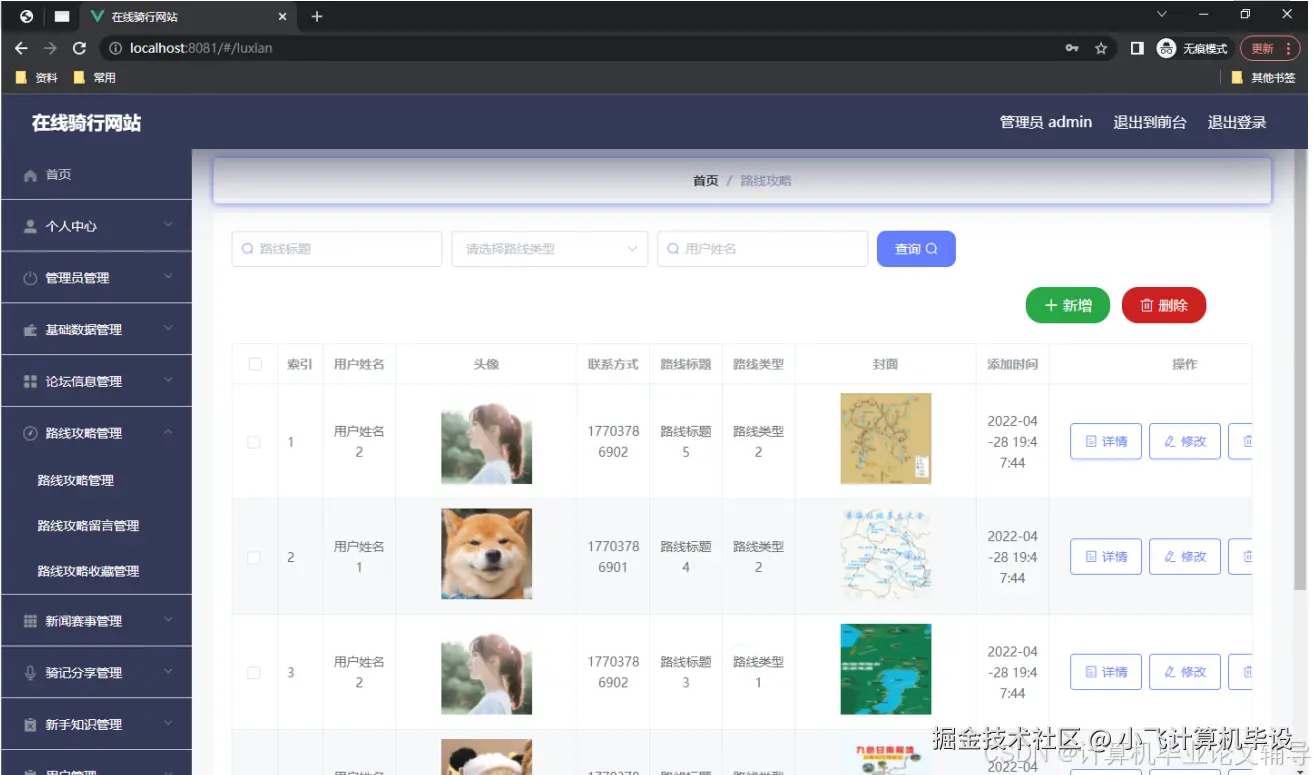Open a new browser tab with plus icon
This screenshot has width=1315, height=775.
tap(317, 16)
